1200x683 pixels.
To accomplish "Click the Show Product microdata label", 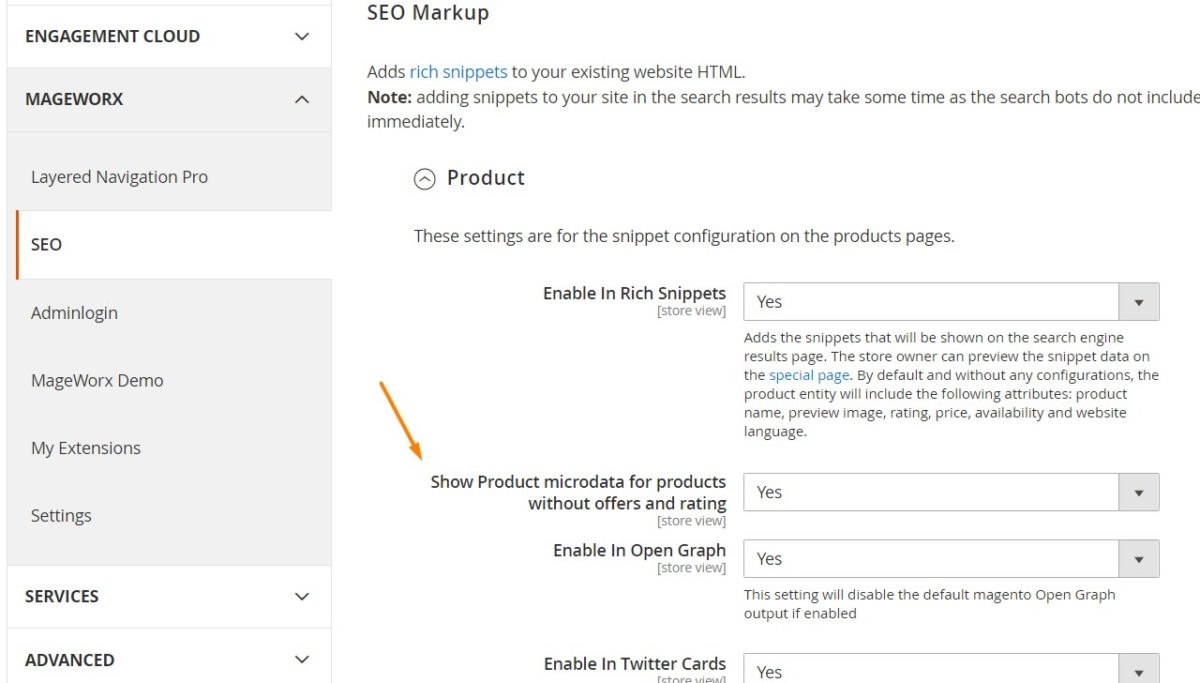I will [x=578, y=492].
